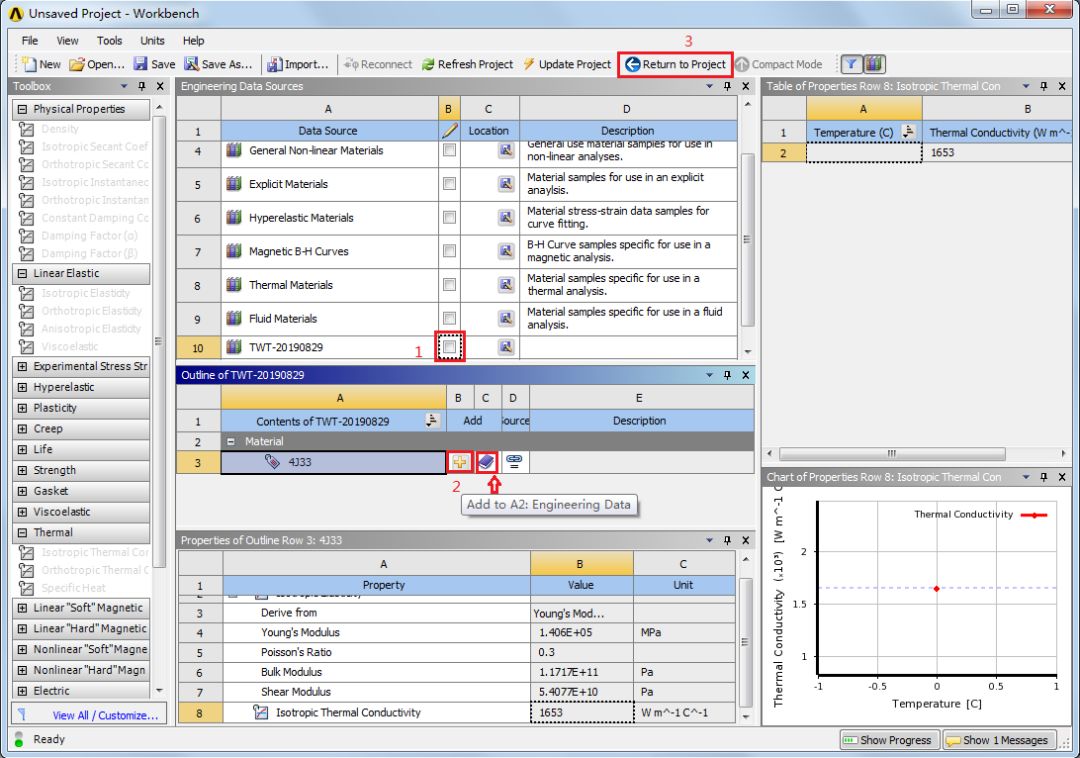Open the View All / Customize link
This screenshot has width=1080, height=758.
click(x=105, y=715)
